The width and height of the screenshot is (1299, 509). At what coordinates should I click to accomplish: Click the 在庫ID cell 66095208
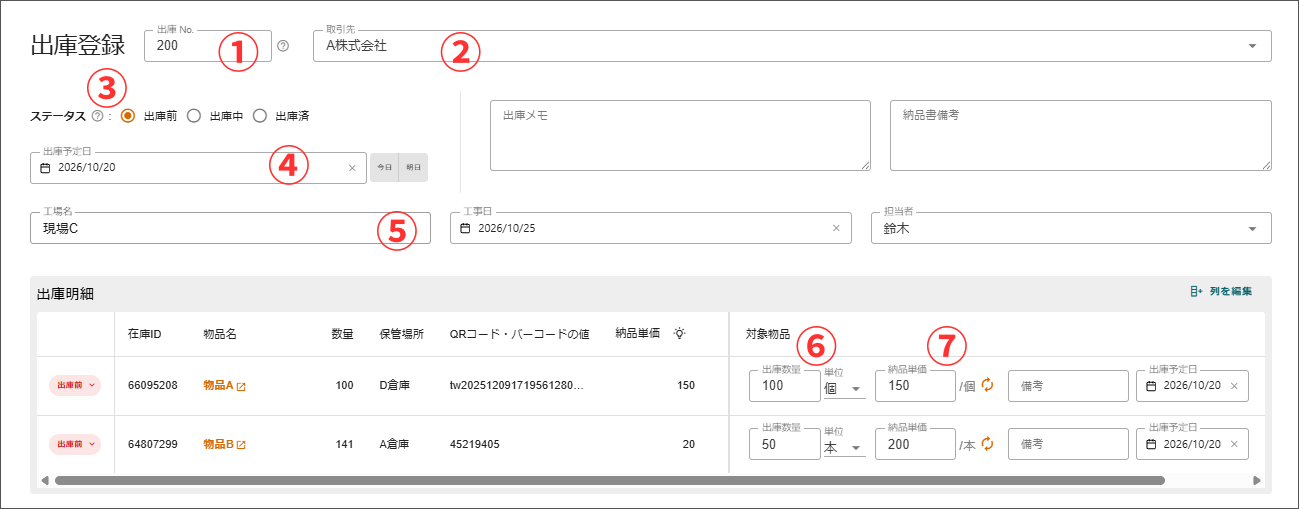(153, 385)
